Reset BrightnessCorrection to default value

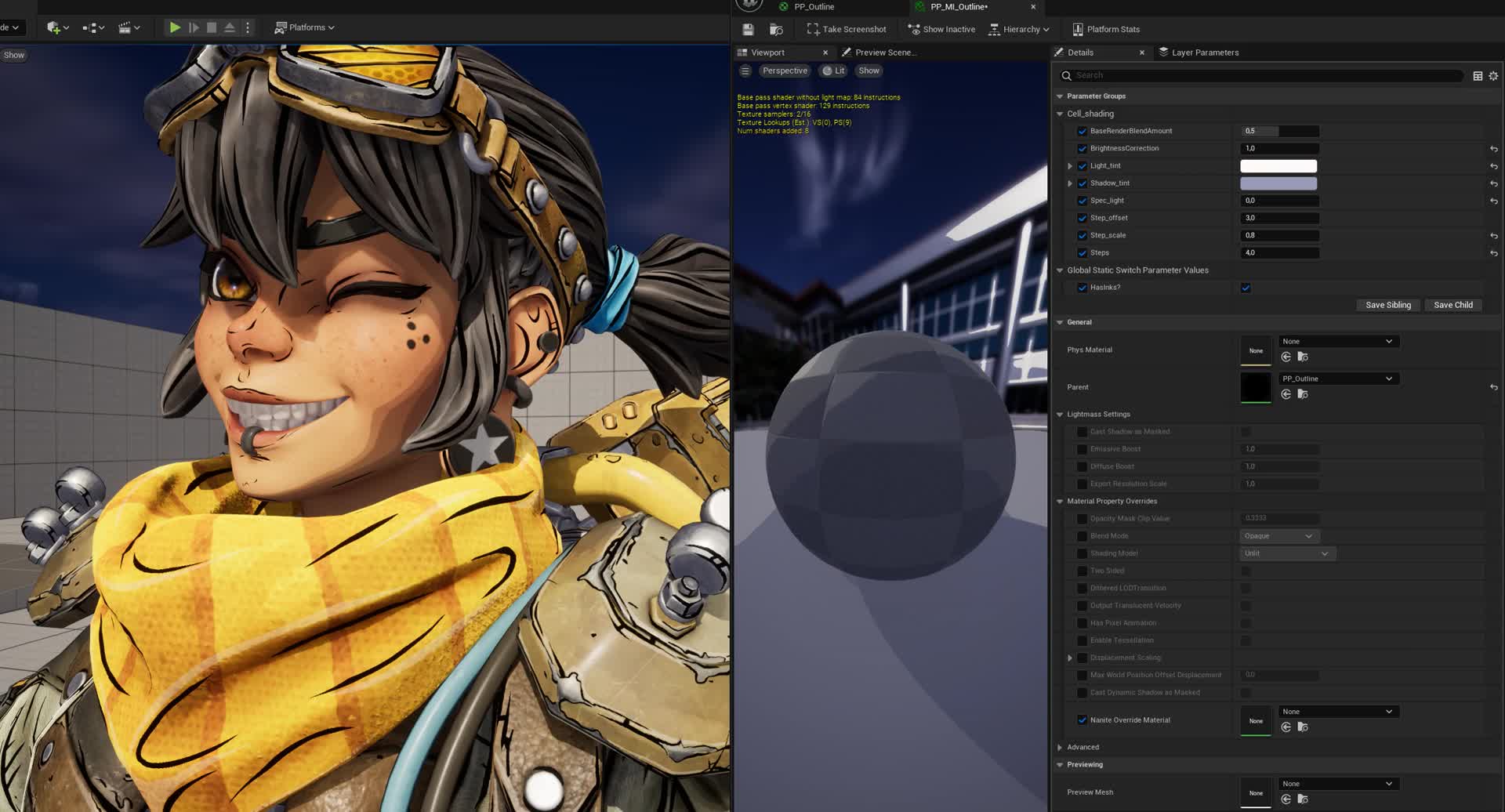1493,149
